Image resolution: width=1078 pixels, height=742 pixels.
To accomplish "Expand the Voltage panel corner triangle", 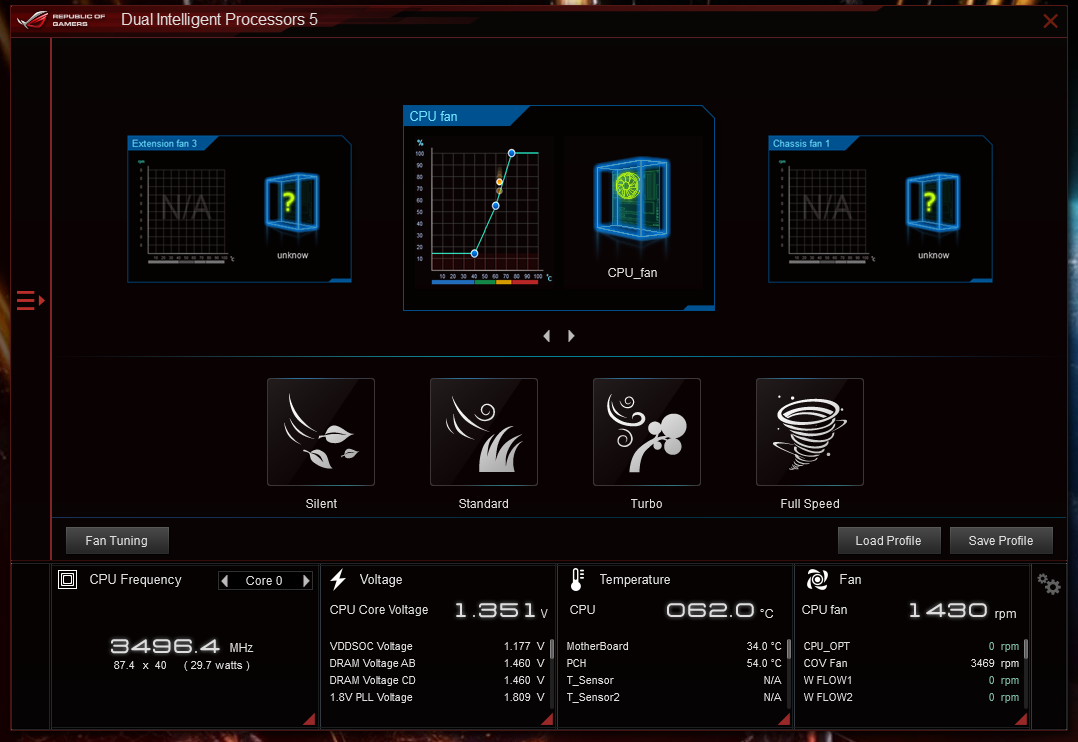I will [x=547, y=719].
